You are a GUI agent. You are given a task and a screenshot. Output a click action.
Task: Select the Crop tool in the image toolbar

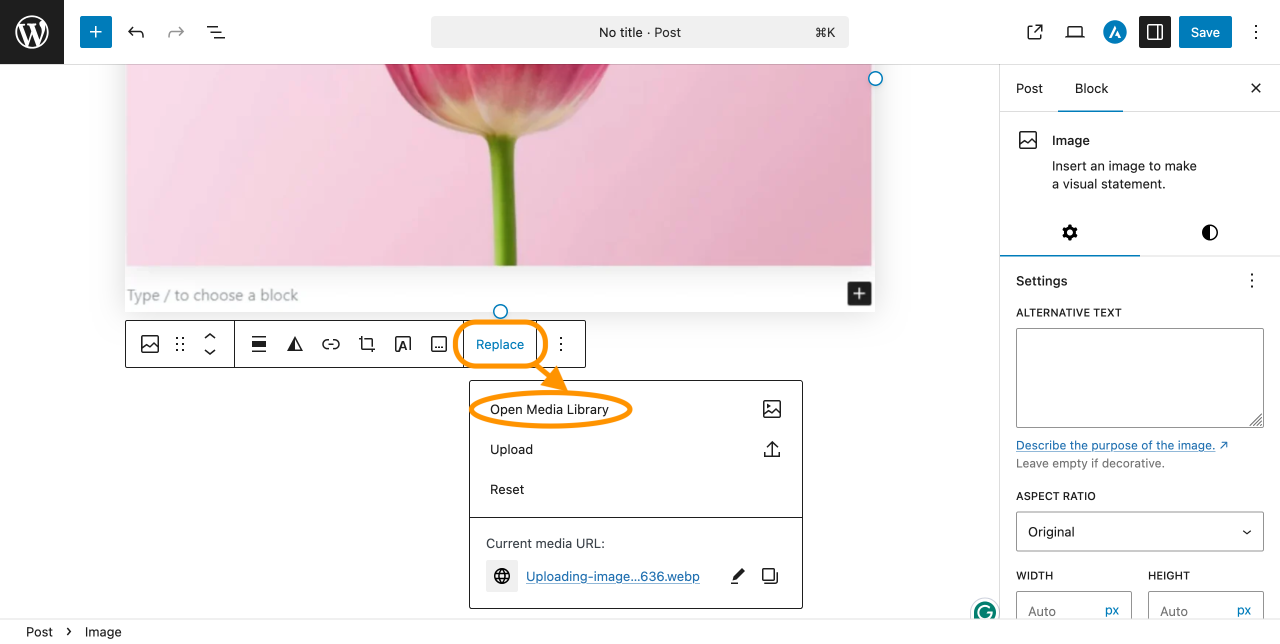(x=366, y=344)
